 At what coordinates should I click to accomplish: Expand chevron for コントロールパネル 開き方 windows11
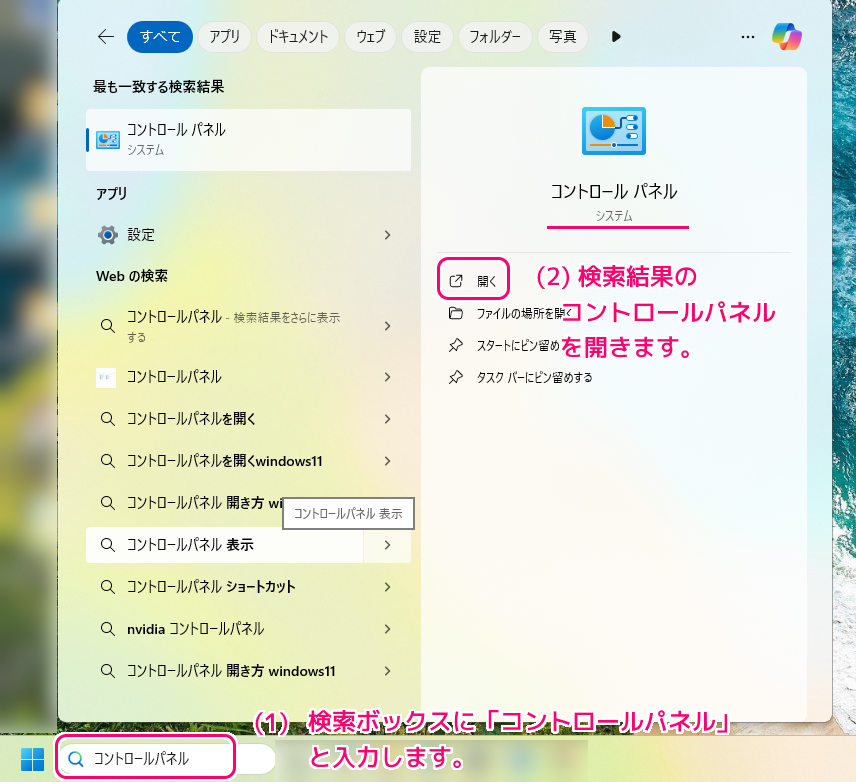click(x=387, y=671)
